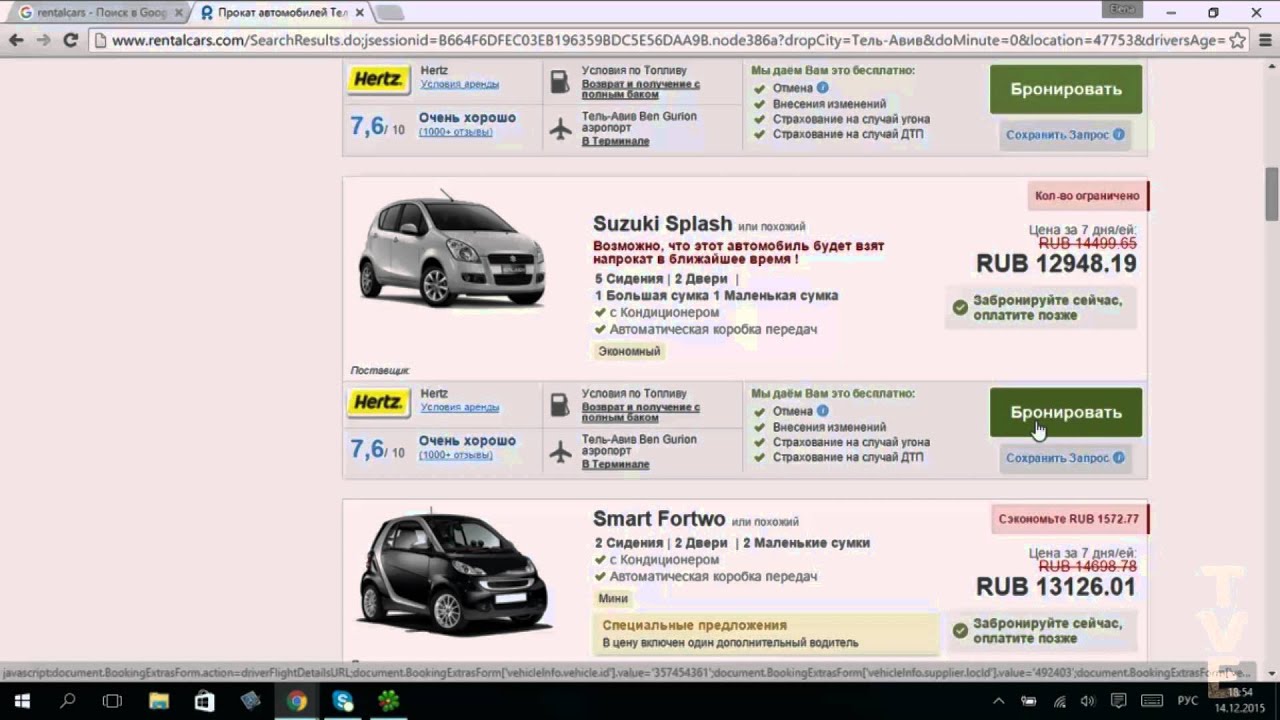Select the 'Прокат автомобилей' tab
Viewport: 1280px width, 720px height.
click(x=280, y=13)
